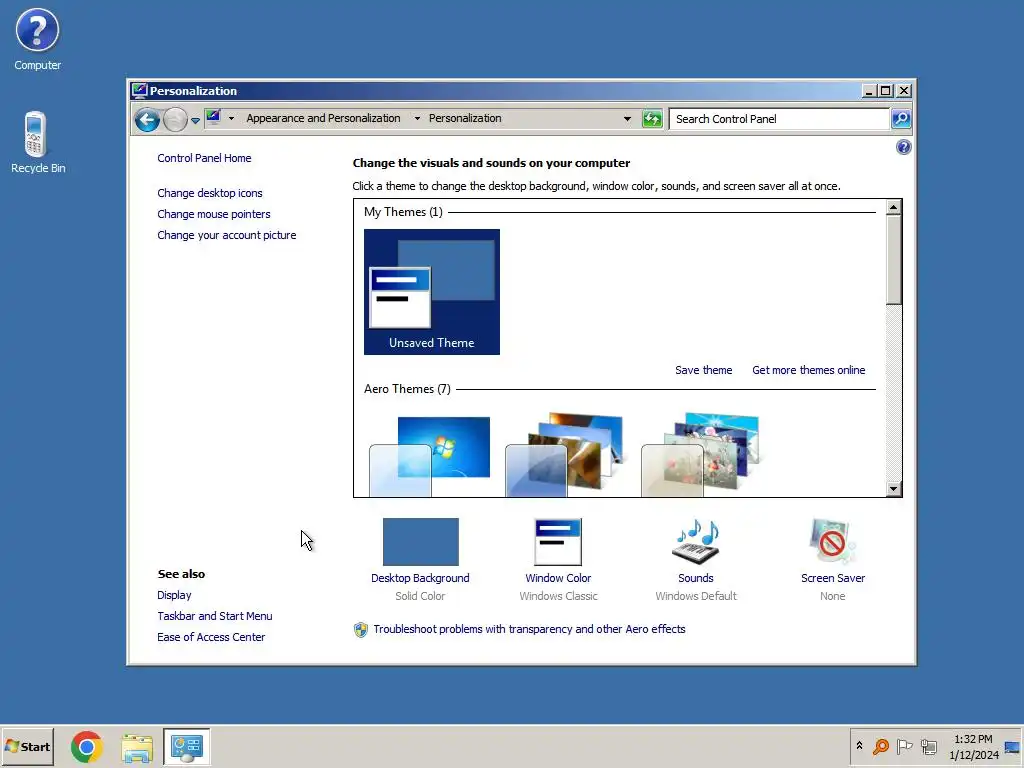Open Help with the blue question icon
This screenshot has height=768, width=1024.
coord(903,147)
